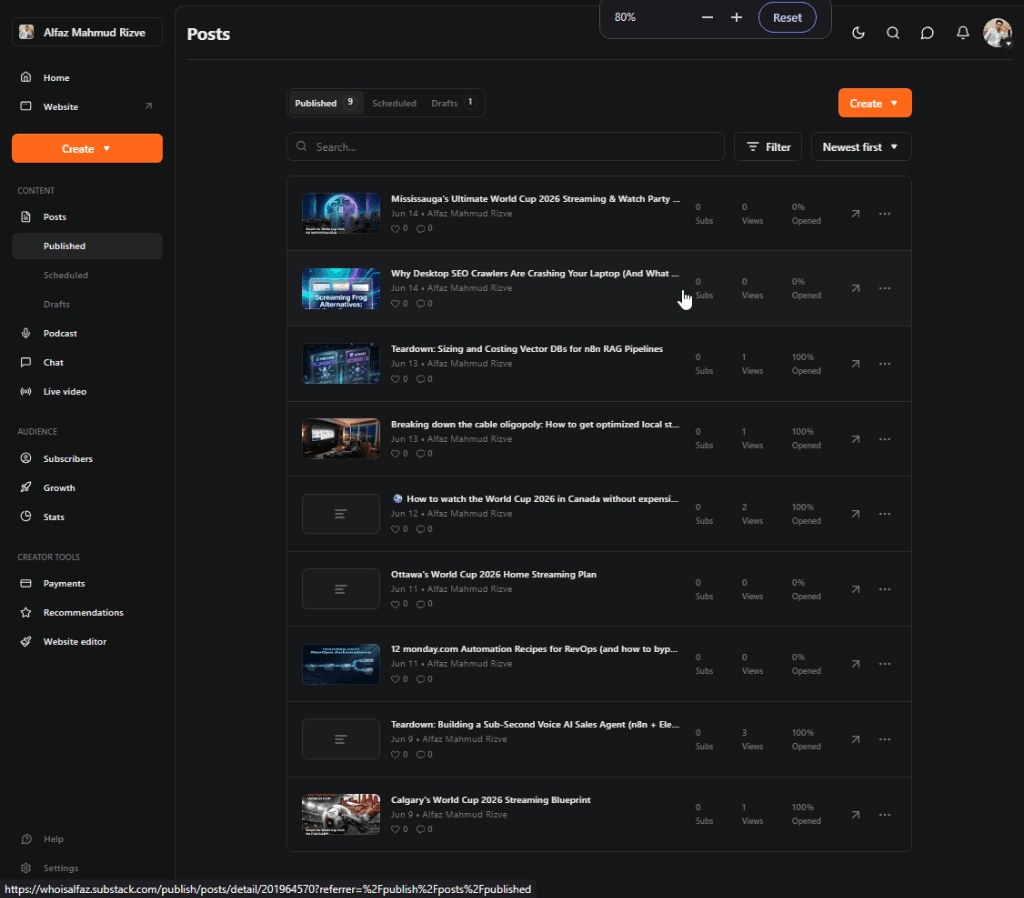Zoom in with the plus button

[737, 17]
